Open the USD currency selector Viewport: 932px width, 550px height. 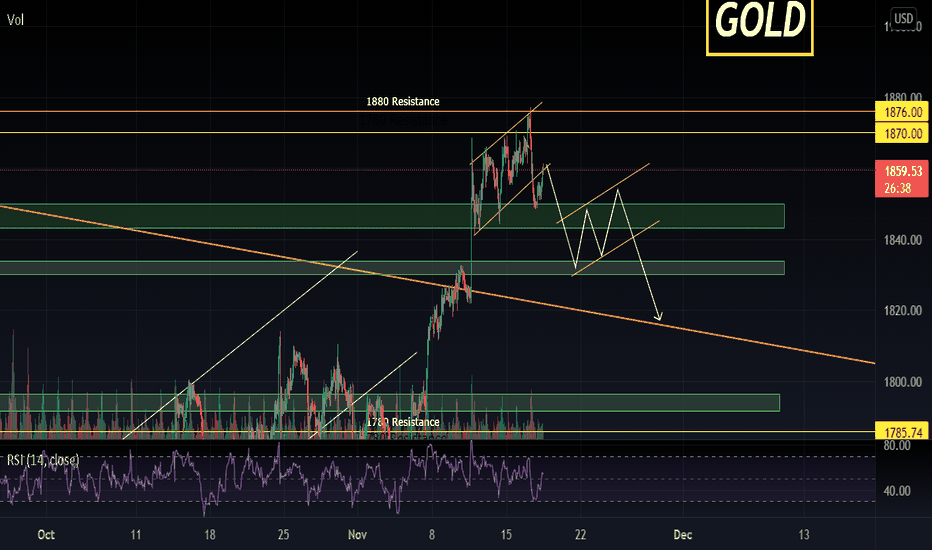point(903,18)
